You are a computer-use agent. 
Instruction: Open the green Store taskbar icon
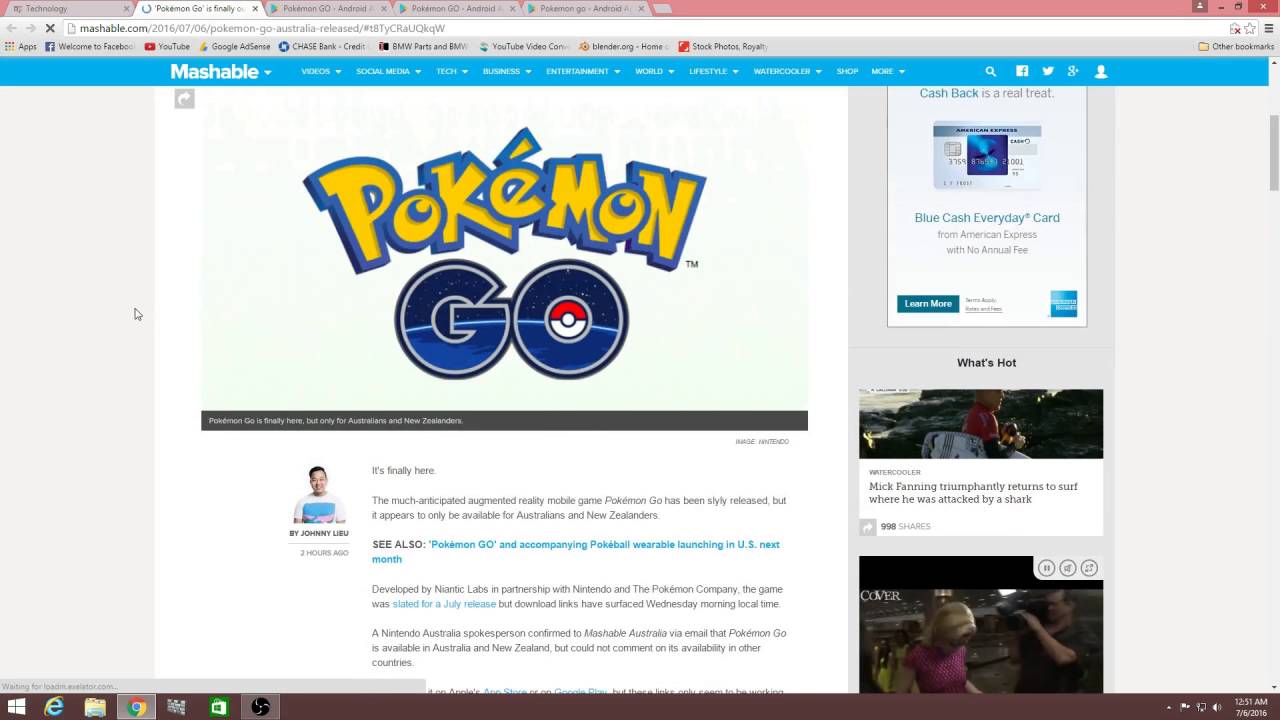point(218,707)
